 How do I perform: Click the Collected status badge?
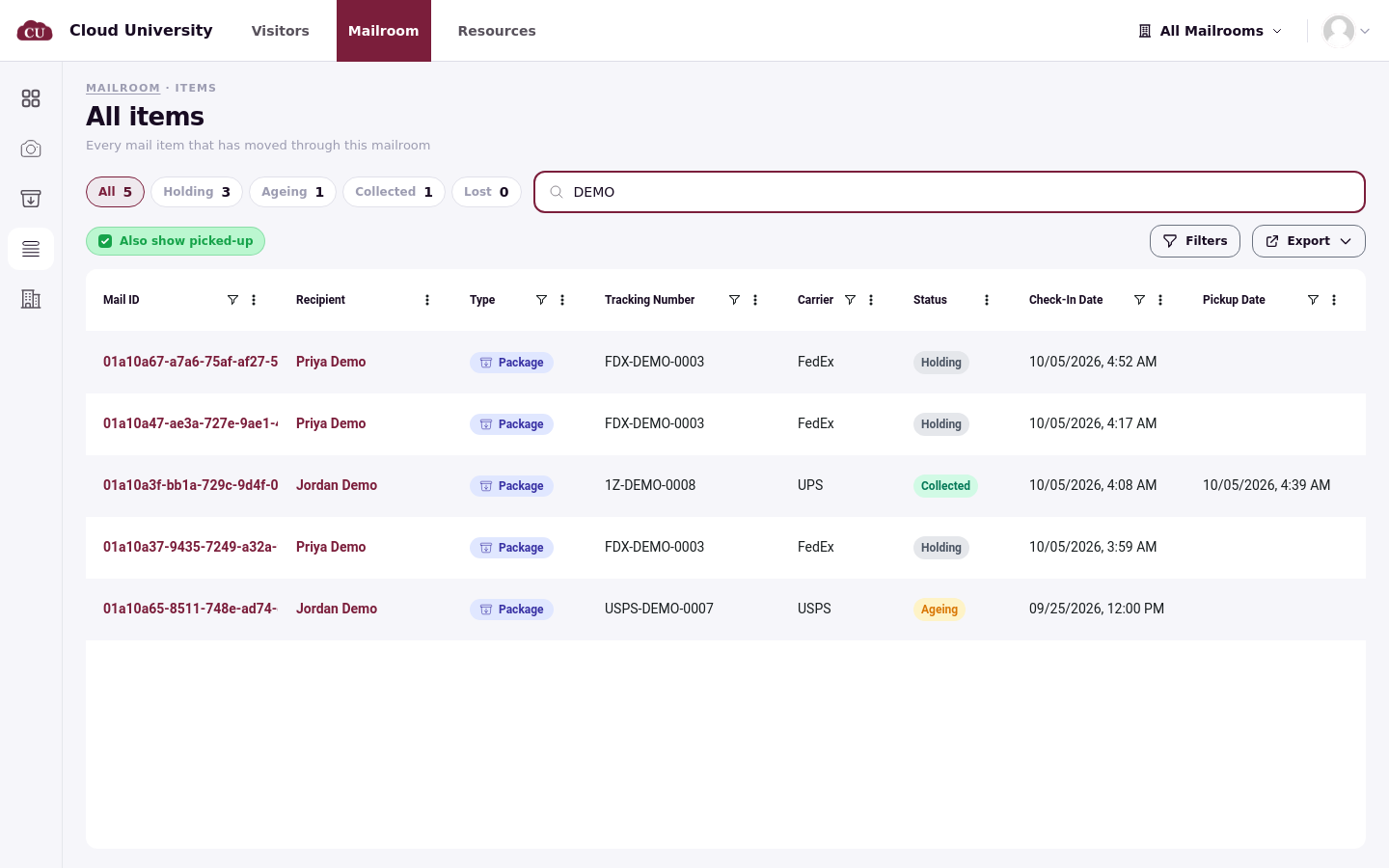[x=945, y=486]
